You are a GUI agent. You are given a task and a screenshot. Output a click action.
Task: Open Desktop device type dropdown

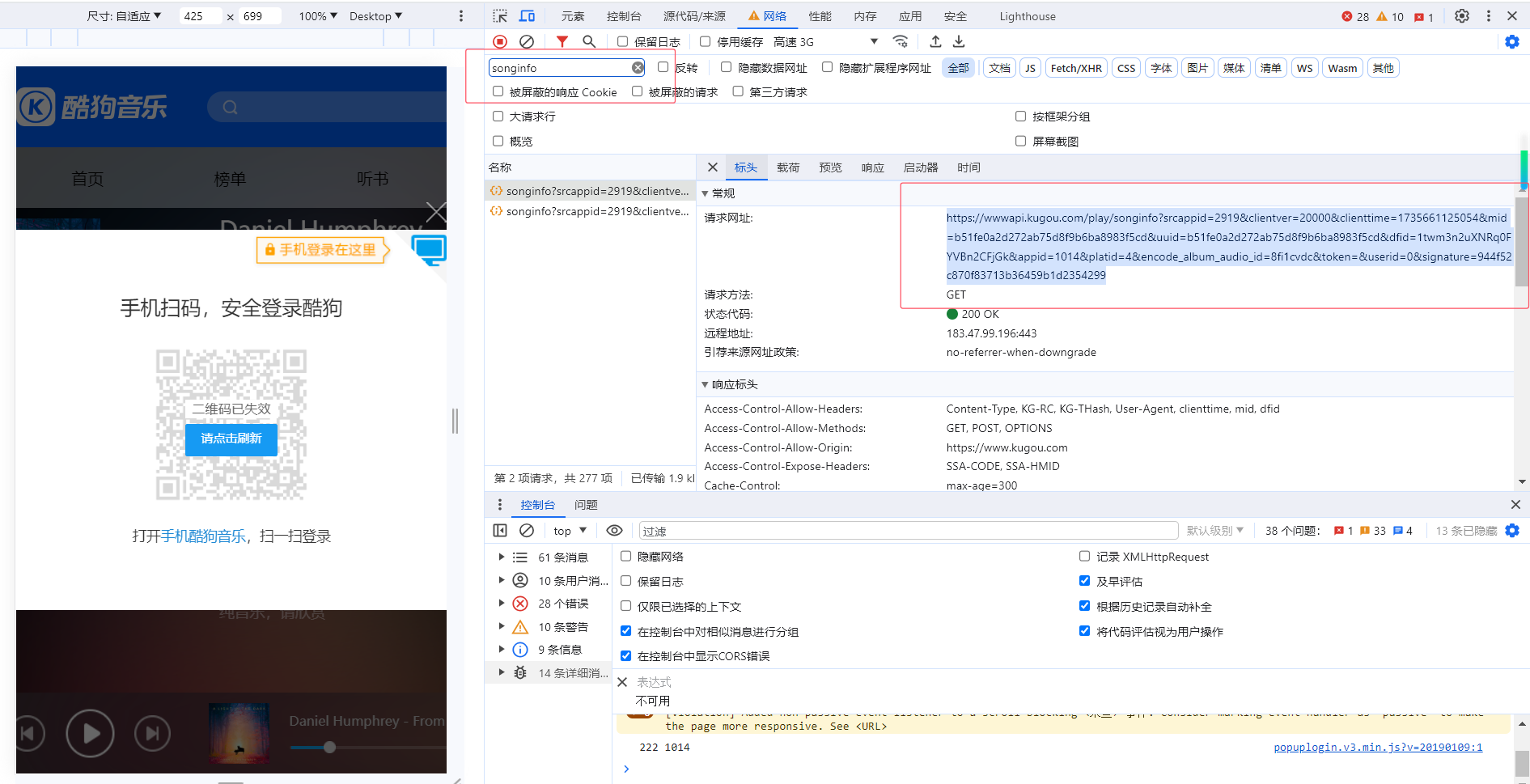375,16
